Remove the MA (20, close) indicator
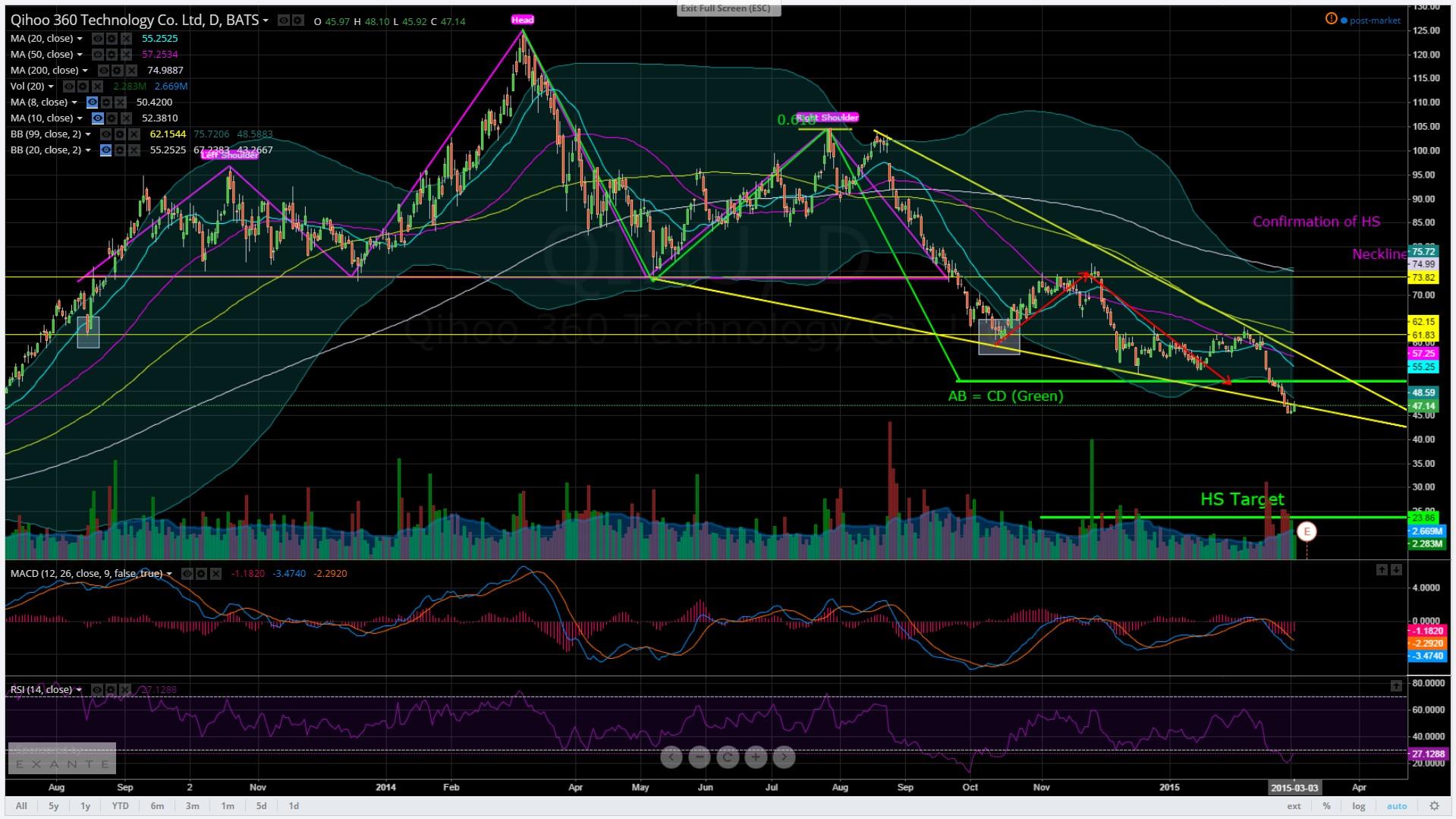This screenshot has width=1456, height=819. [x=126, y=39]
